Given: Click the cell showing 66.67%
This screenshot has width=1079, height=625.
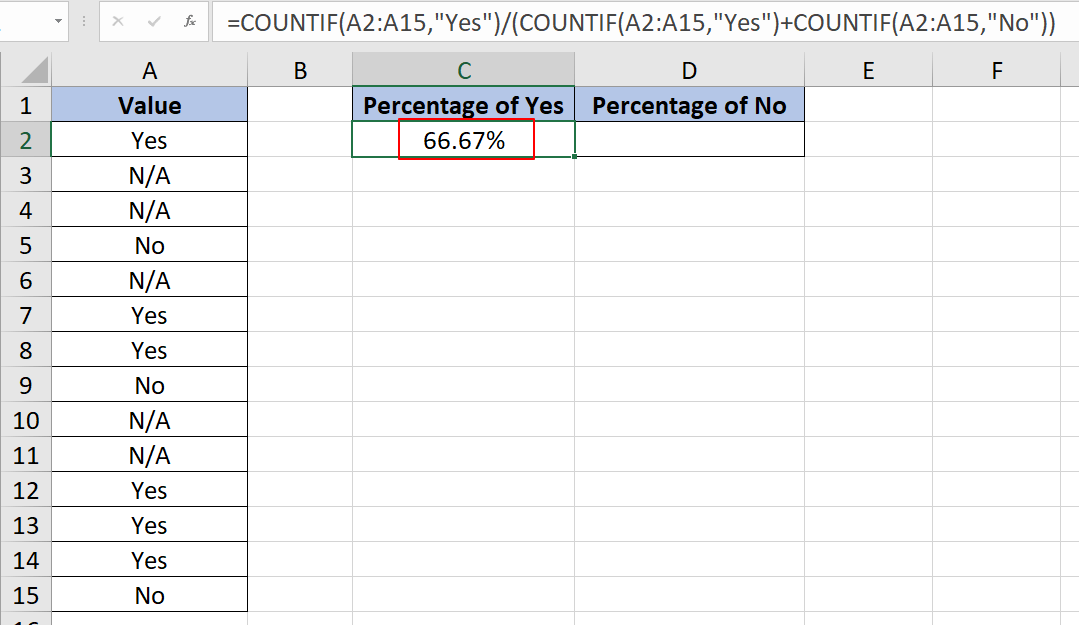Looking at the screenshot, I should 463,139.
